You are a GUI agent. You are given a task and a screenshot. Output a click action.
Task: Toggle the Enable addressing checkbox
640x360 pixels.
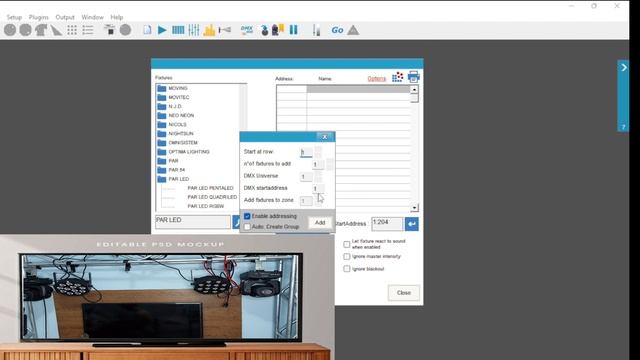click(x=247, y=216)
